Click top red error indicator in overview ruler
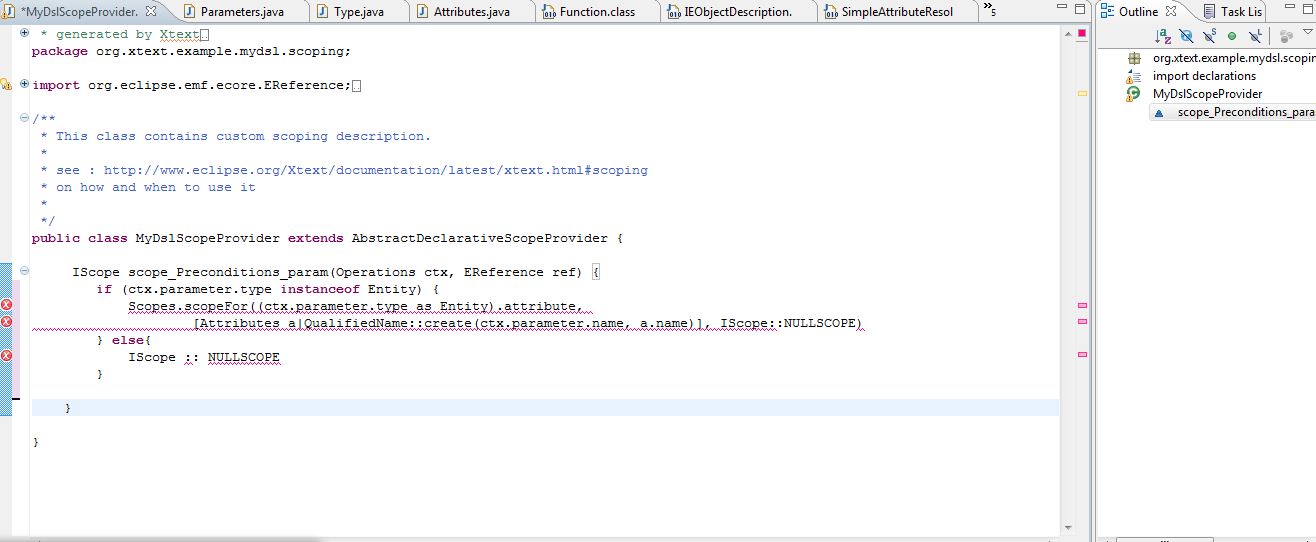Viewport: 1316px width, 542px height. point(1082,35)
